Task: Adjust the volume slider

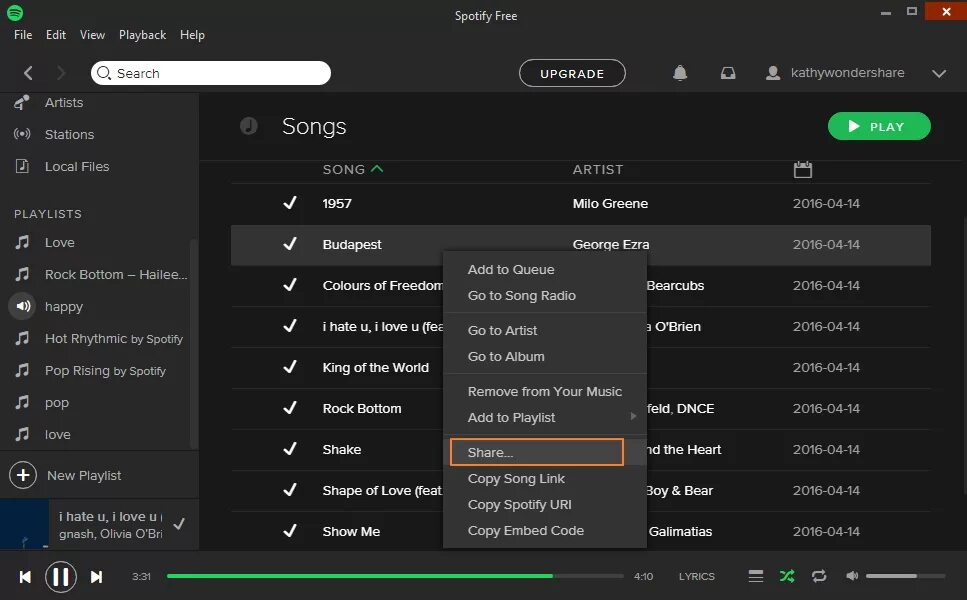Action: (905, 576)
